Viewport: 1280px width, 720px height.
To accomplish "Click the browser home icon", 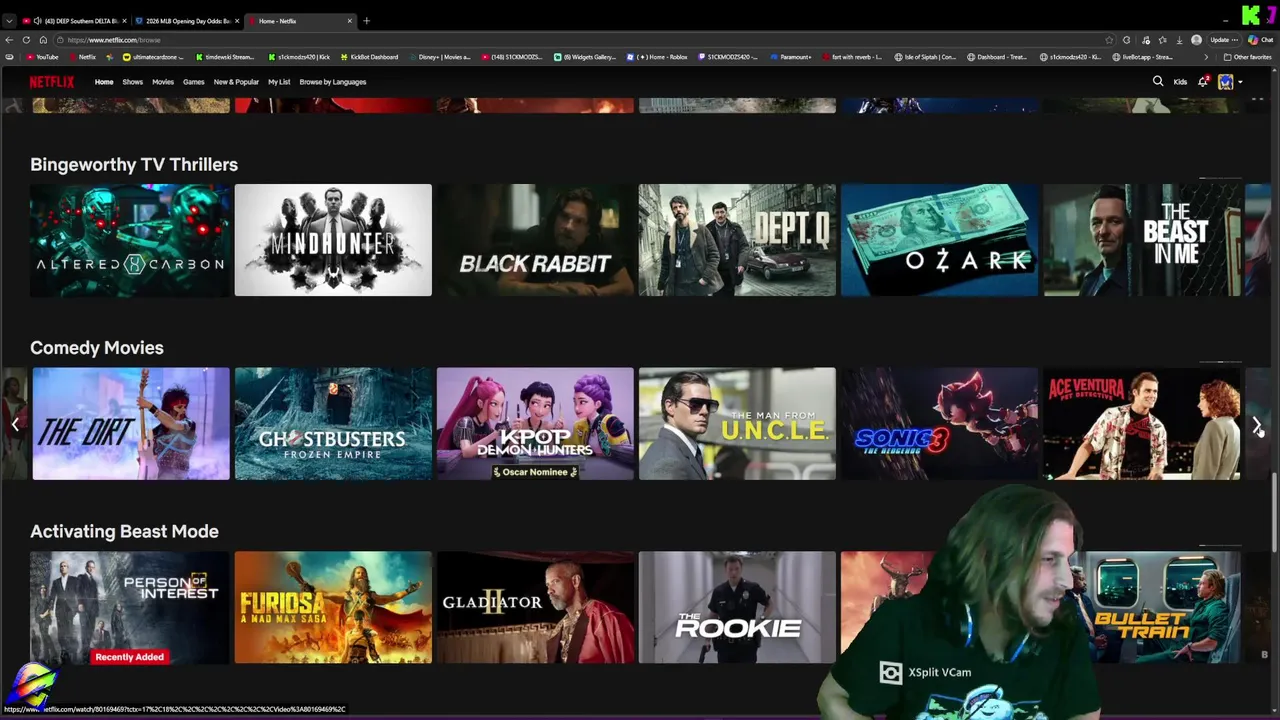I will click(x=43, y=40).
